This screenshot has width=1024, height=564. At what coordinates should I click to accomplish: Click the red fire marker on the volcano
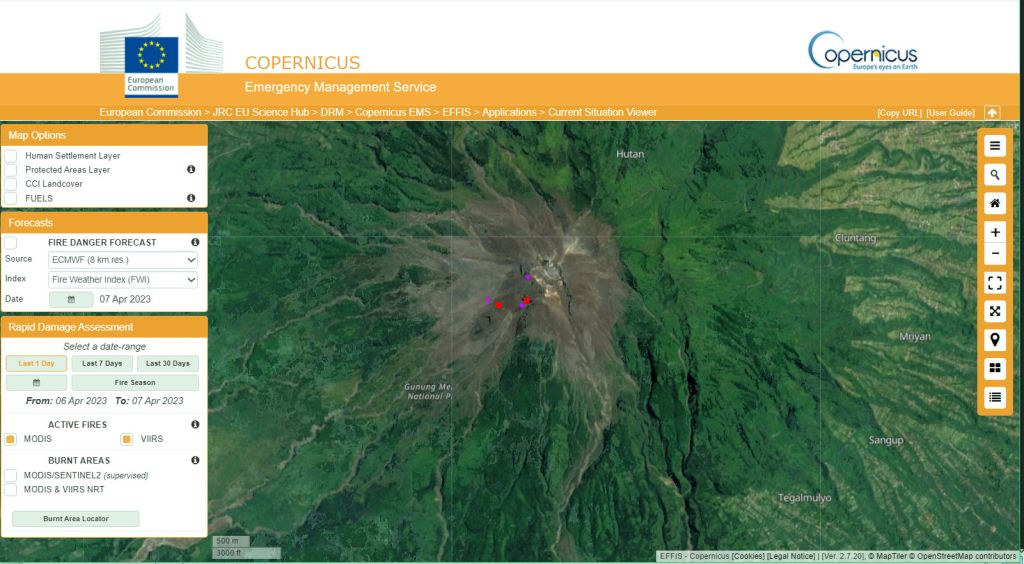pyautogui.click(x=498, y=304)
